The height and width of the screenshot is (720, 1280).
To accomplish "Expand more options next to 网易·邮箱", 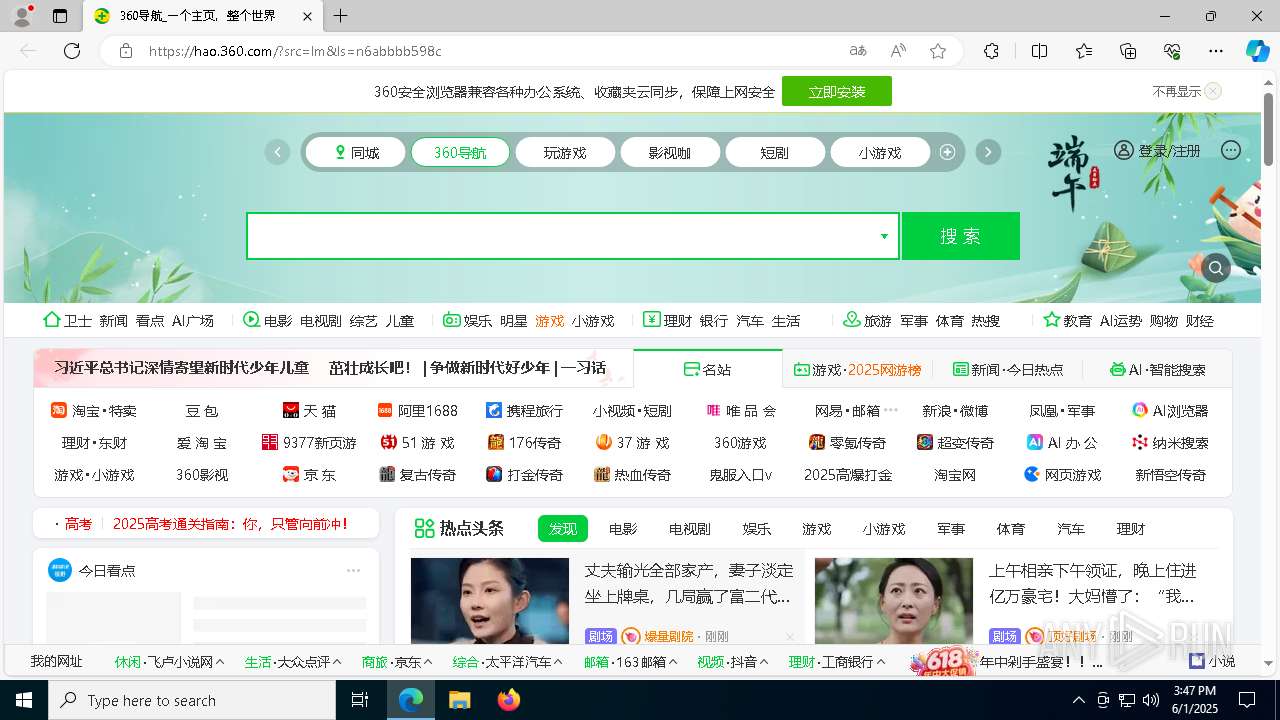I will (891, 410).
